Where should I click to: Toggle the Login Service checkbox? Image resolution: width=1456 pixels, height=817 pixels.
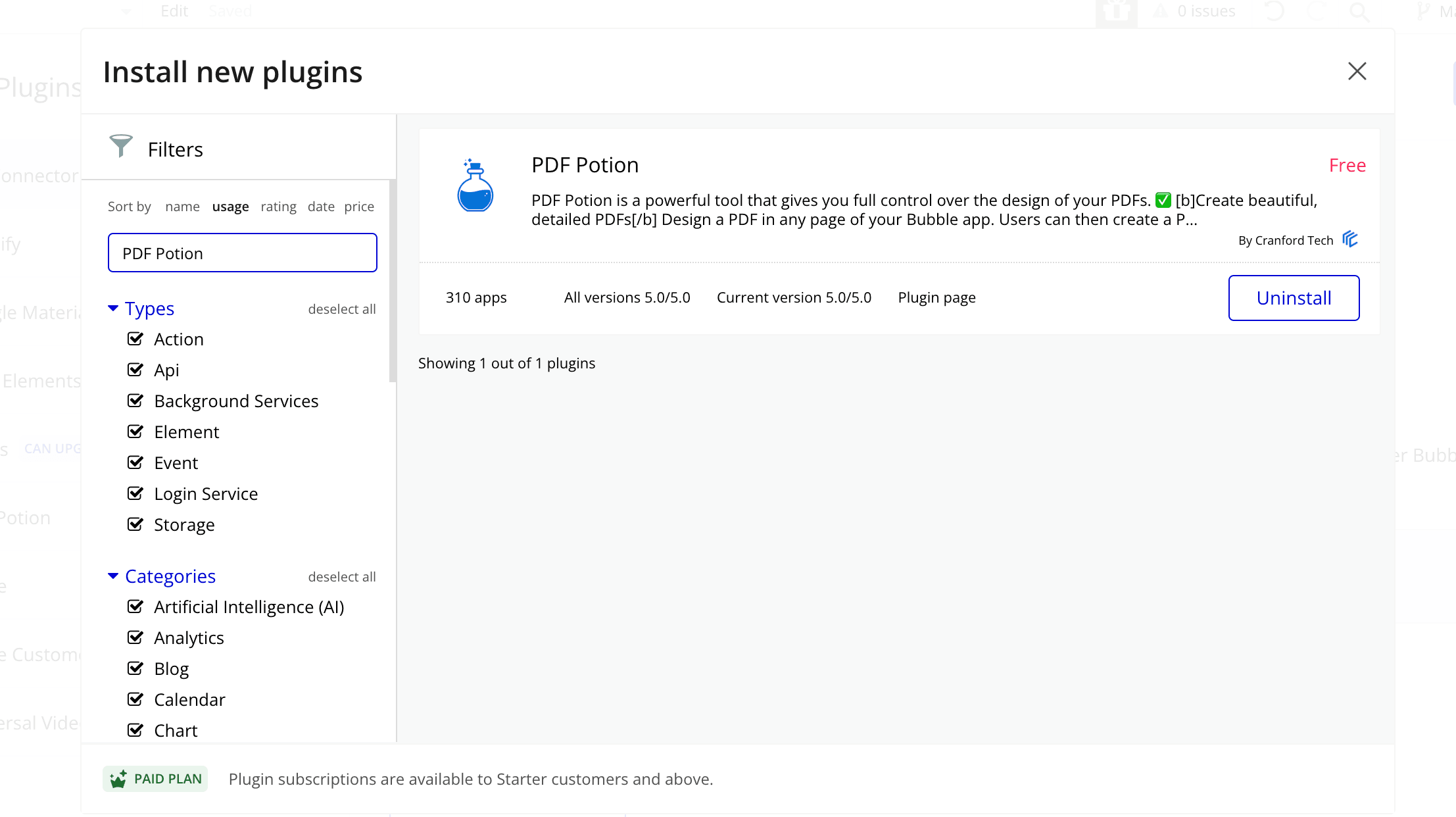(x=135, y=493)
